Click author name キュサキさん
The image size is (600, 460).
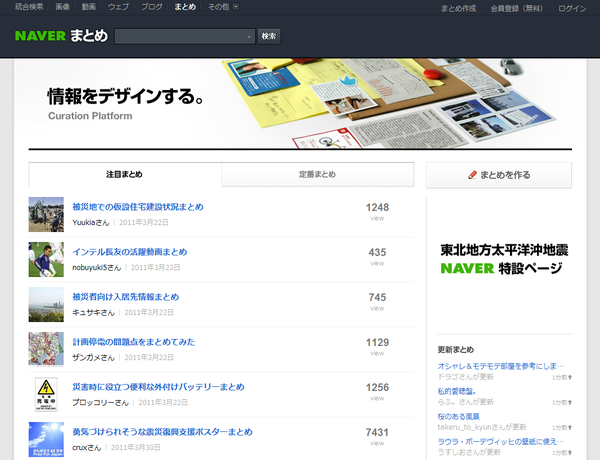pos(93,312)
